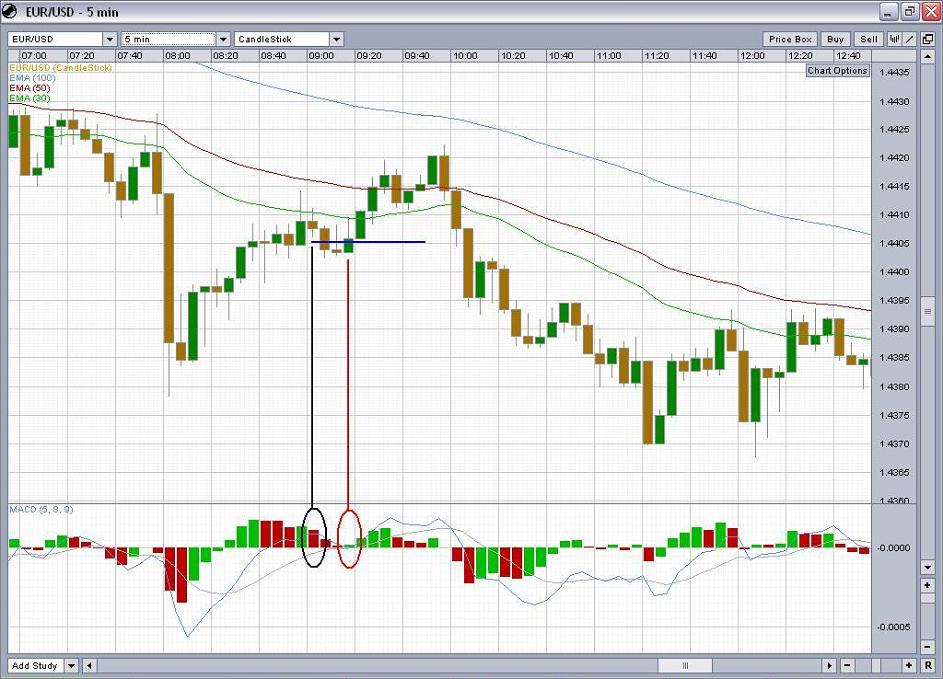The width and height of the screenshot is (943, 679).
Task: Click the detach chart window icon
Action: 927,39
